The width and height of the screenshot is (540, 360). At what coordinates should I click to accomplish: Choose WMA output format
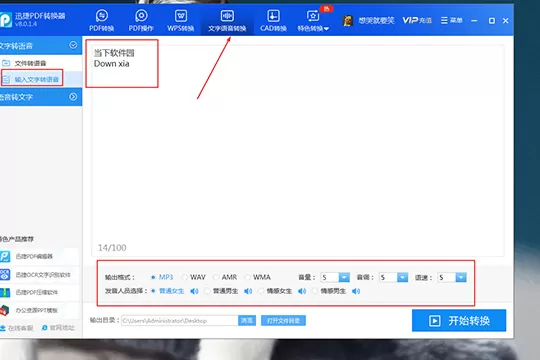[258, 277]
